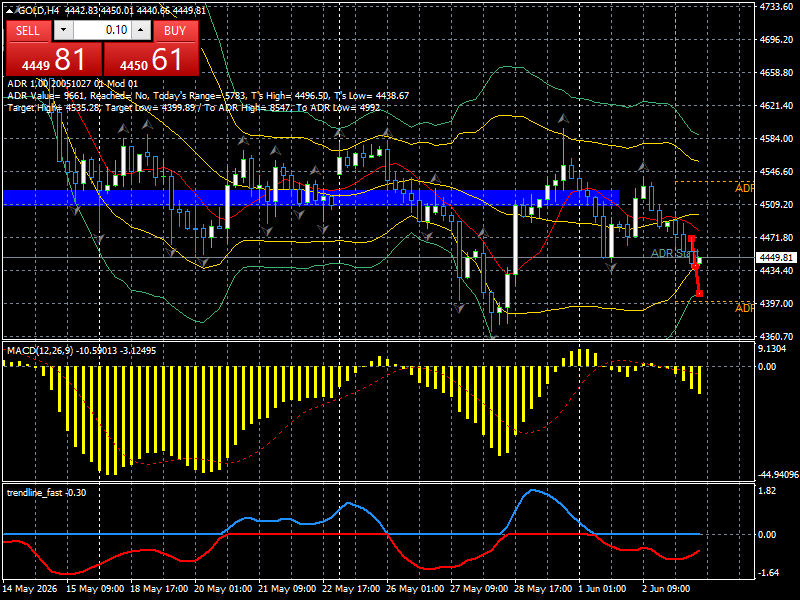Click the 4360.70 price scale label

[x=777, y=337]
